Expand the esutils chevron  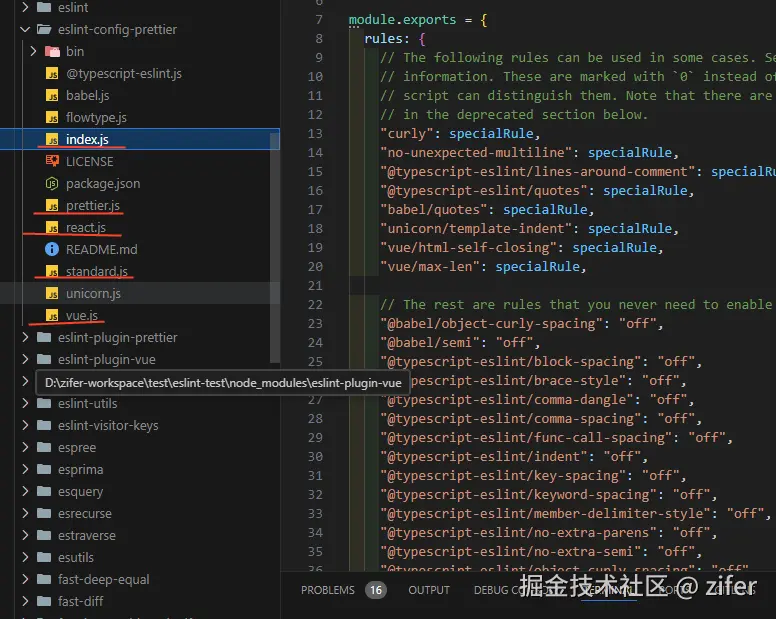[25, 557]
